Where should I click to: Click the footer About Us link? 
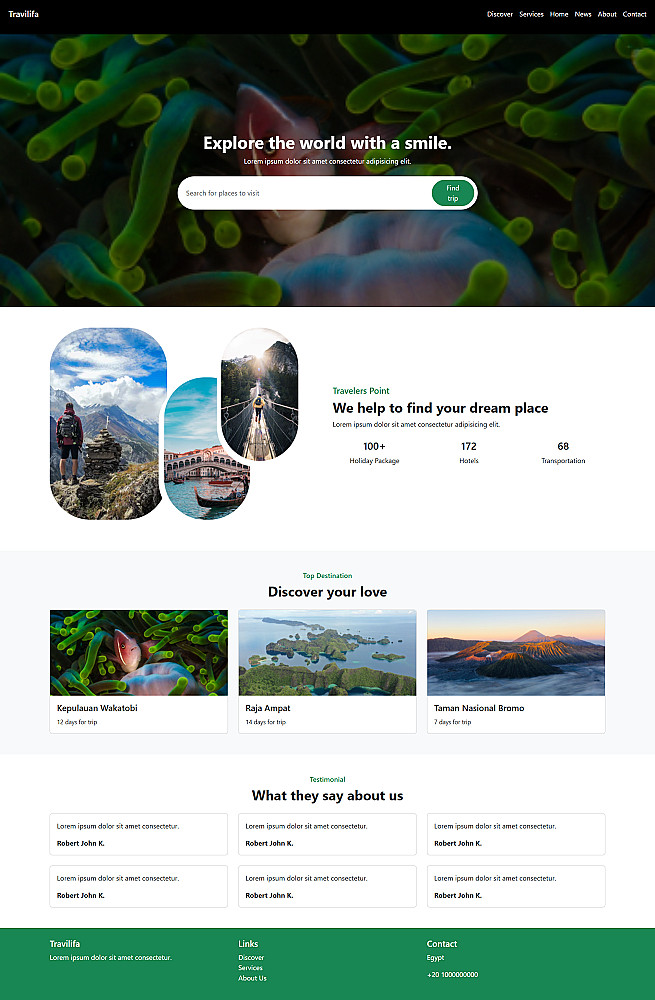tap(253, 978)
